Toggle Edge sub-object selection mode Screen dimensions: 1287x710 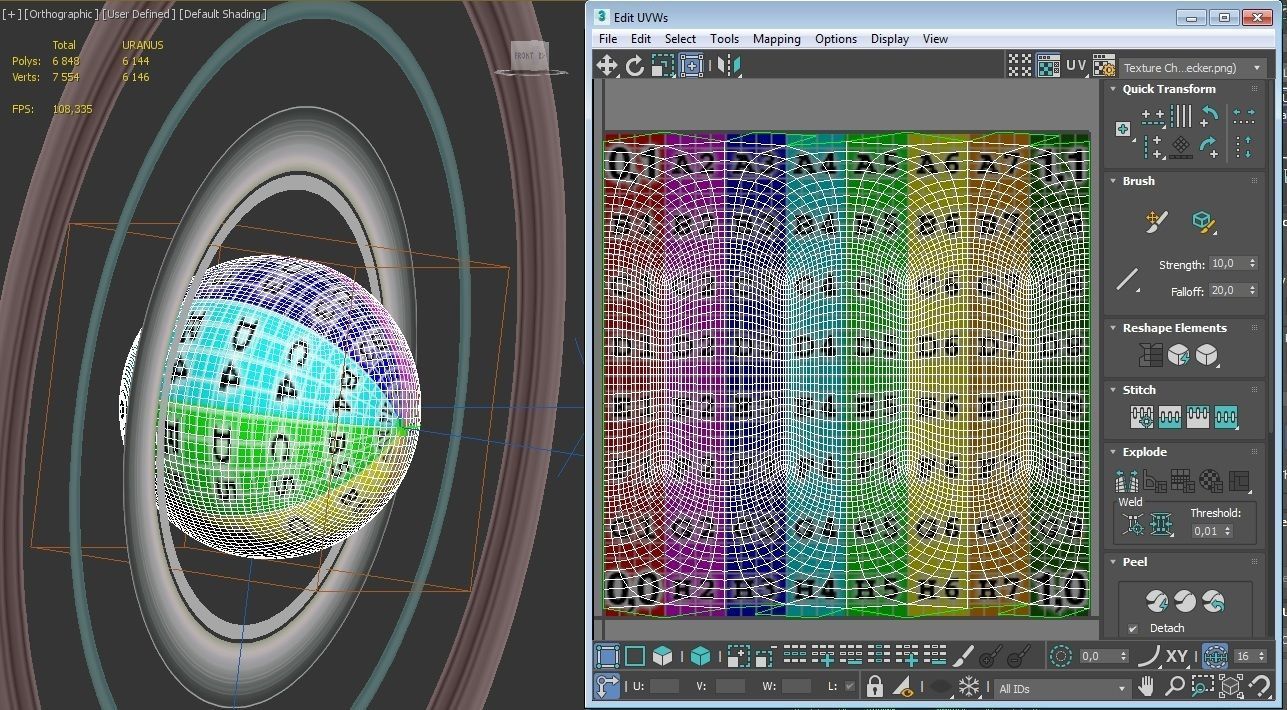[x=635, y=656]
